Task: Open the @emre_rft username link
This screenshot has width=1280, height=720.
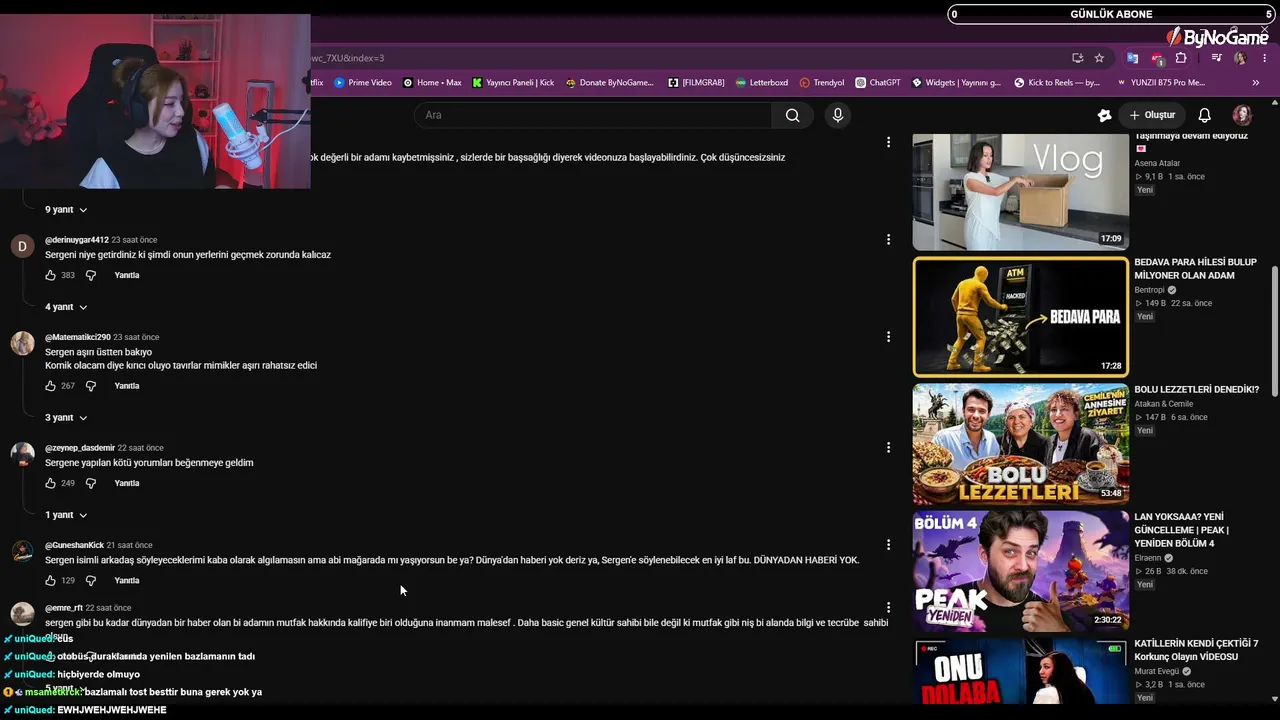Action: 64,608
